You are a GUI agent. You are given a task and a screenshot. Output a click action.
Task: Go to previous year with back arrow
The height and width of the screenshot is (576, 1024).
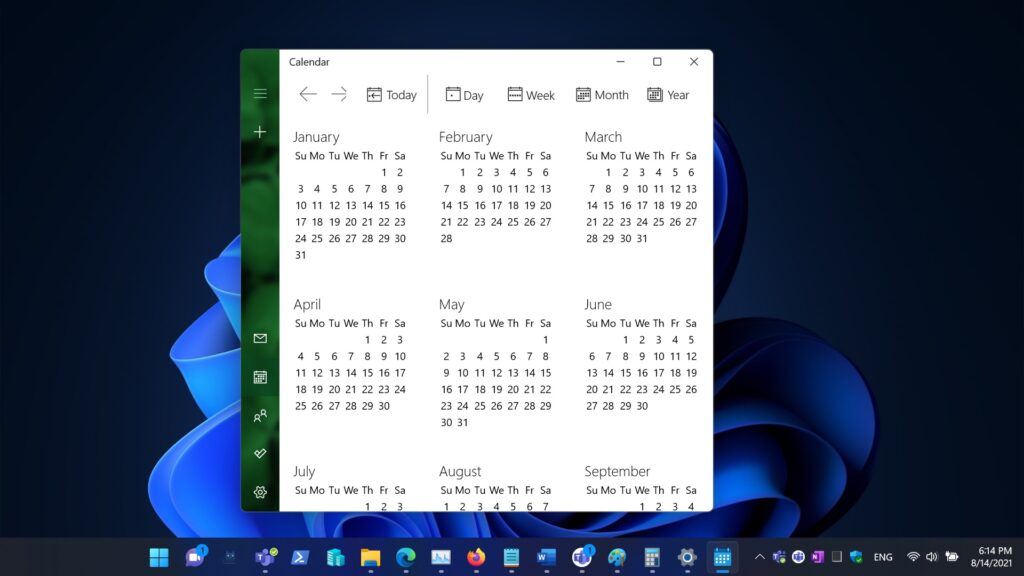click(x=308, y=94)
